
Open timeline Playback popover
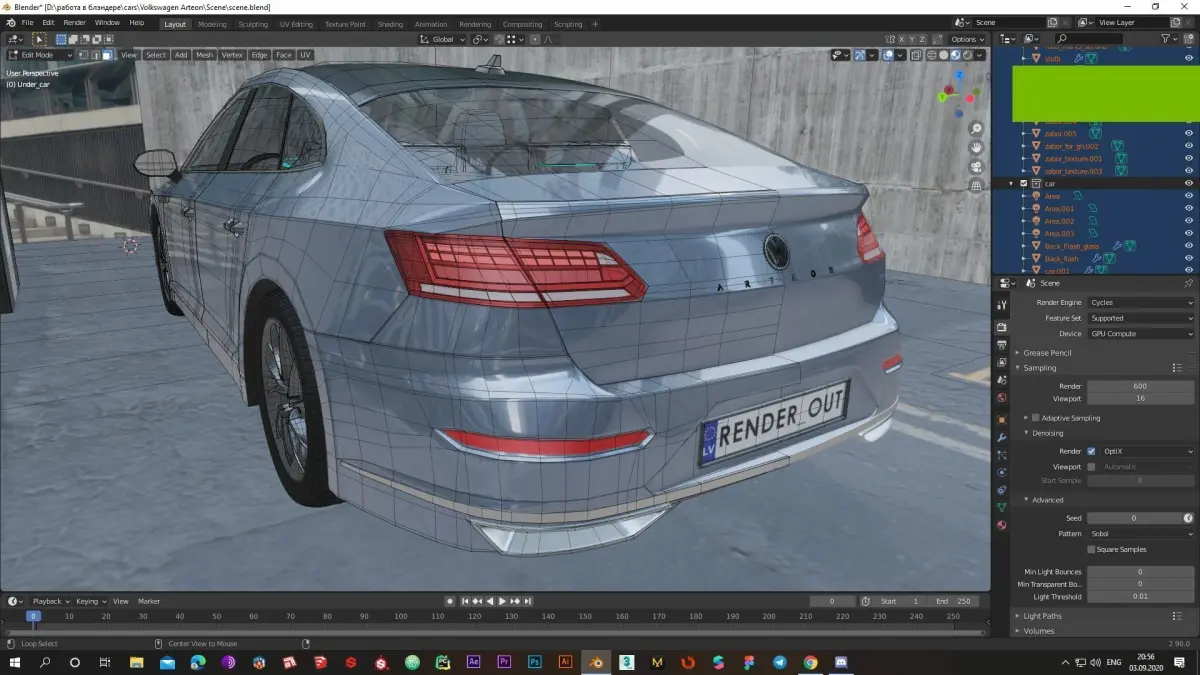(x=50, y=601)
